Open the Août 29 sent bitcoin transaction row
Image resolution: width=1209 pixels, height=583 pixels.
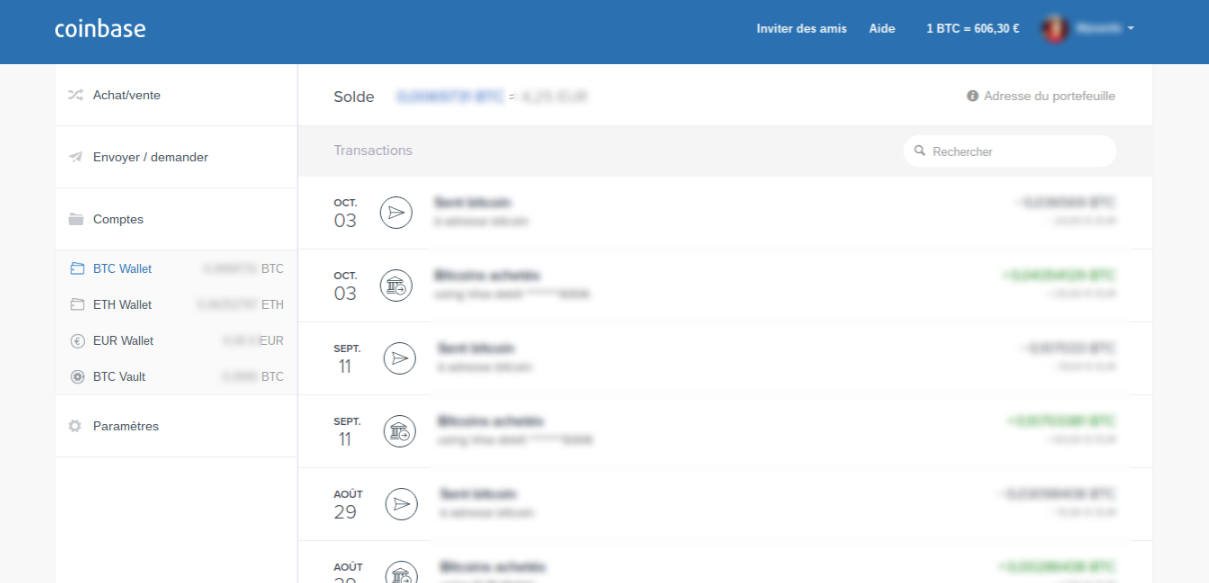coord(725,504)
